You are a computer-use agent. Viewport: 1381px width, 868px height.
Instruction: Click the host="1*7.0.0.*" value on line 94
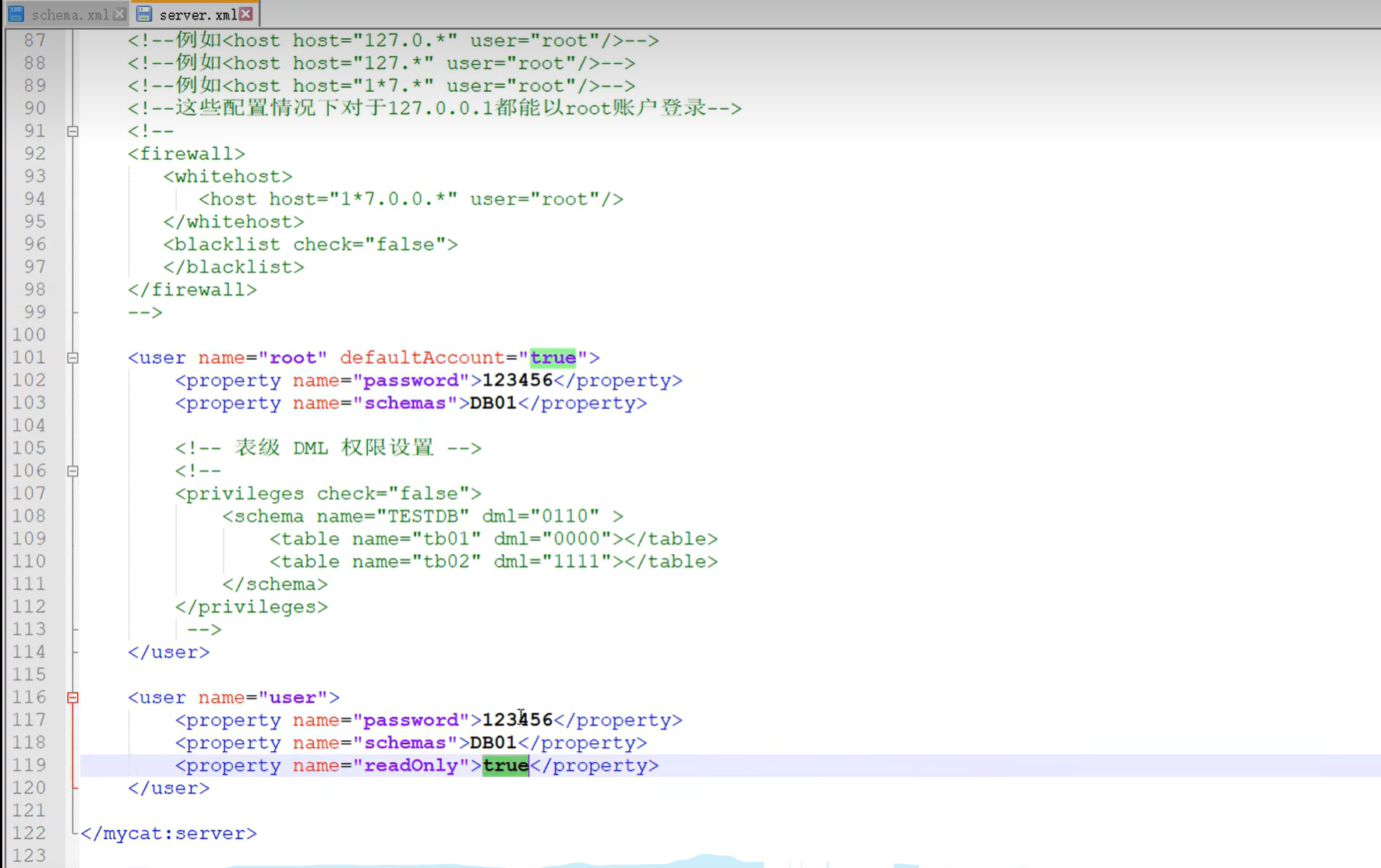point(363,199)
